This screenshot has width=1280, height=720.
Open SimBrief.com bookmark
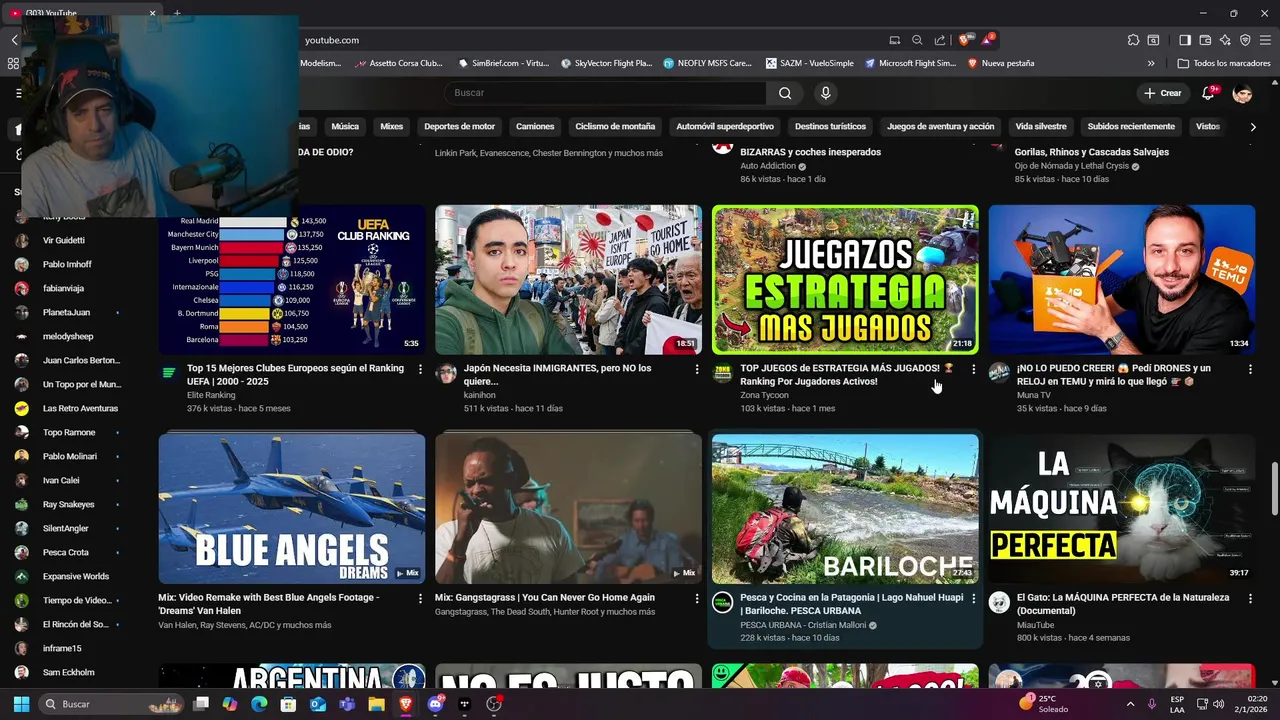point(504,63)
